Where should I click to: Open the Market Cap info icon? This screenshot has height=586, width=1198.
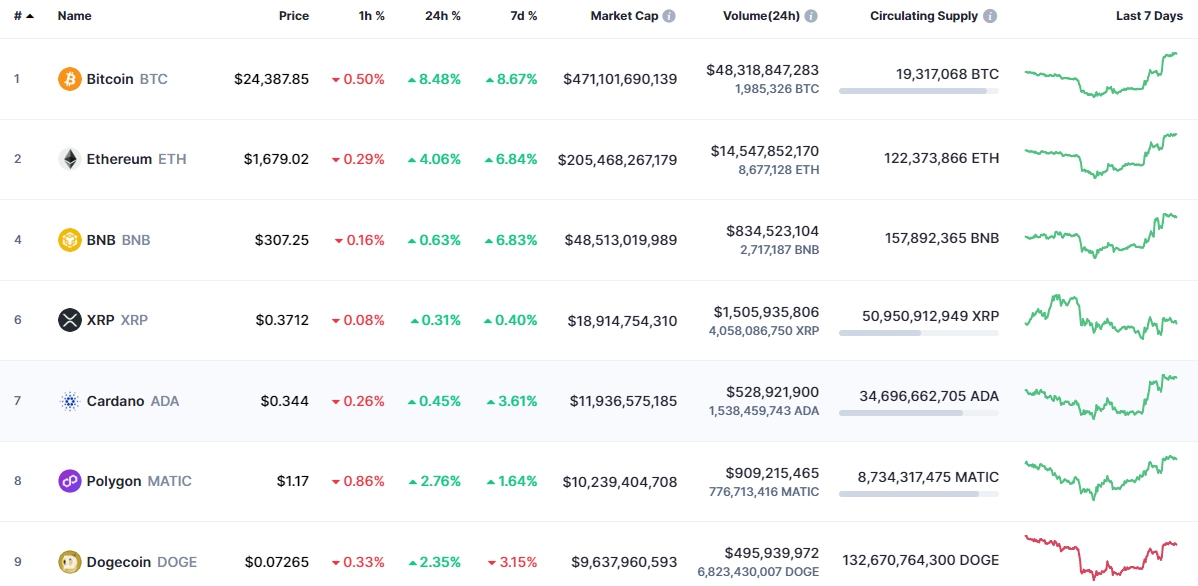point(669,16)
